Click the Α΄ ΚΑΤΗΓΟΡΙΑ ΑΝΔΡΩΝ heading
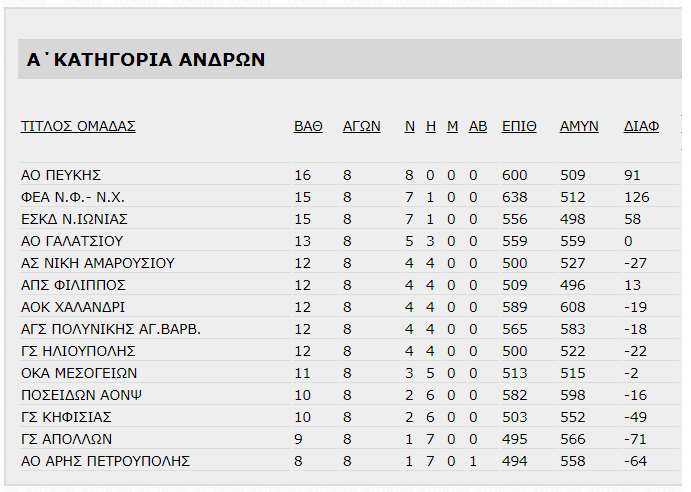Image resolution: width=691 pixels, height=492 pixels. (146, 60)
